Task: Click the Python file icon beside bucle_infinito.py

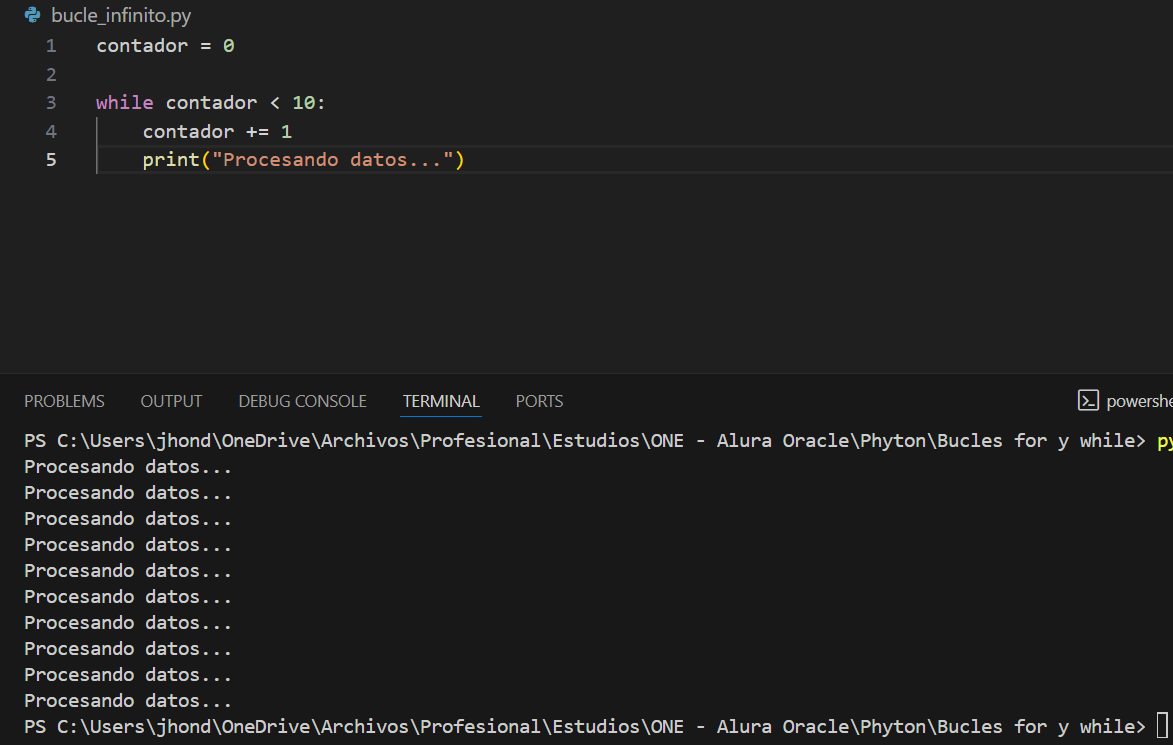Action: 33,16
